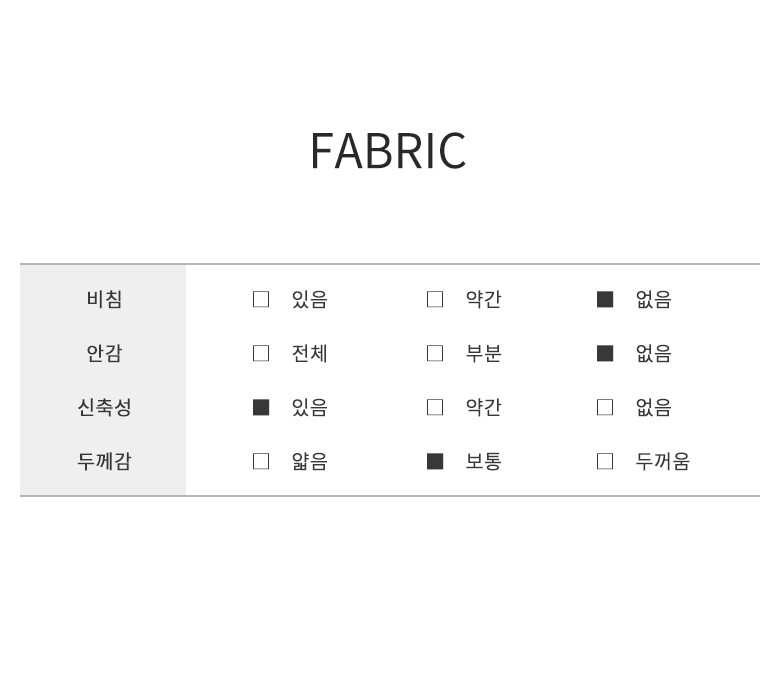Check the 없음 box in 신축성 row
Image resolution: width=780 pixels, height=693 pixels.
point(605,407)
